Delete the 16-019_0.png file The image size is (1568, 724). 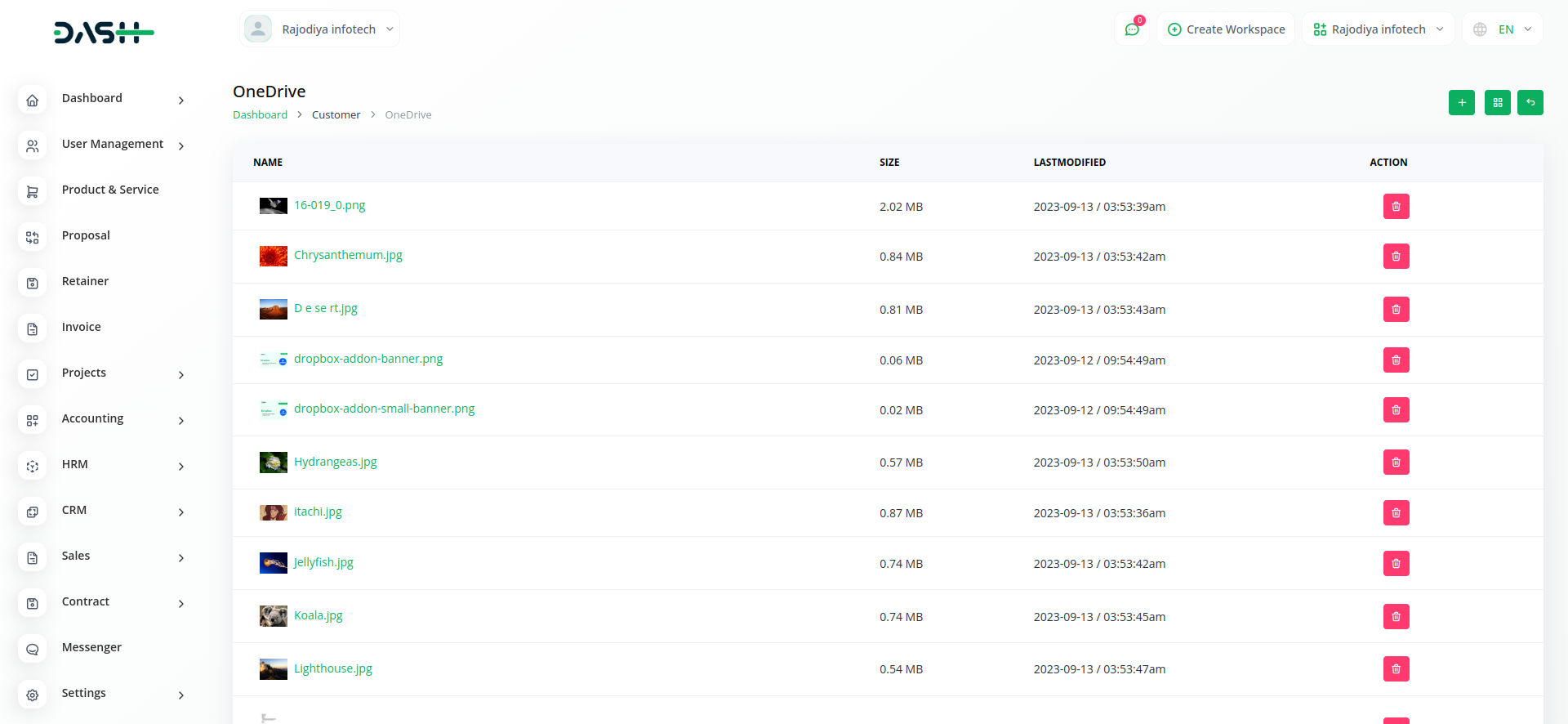coord(1396,207)
